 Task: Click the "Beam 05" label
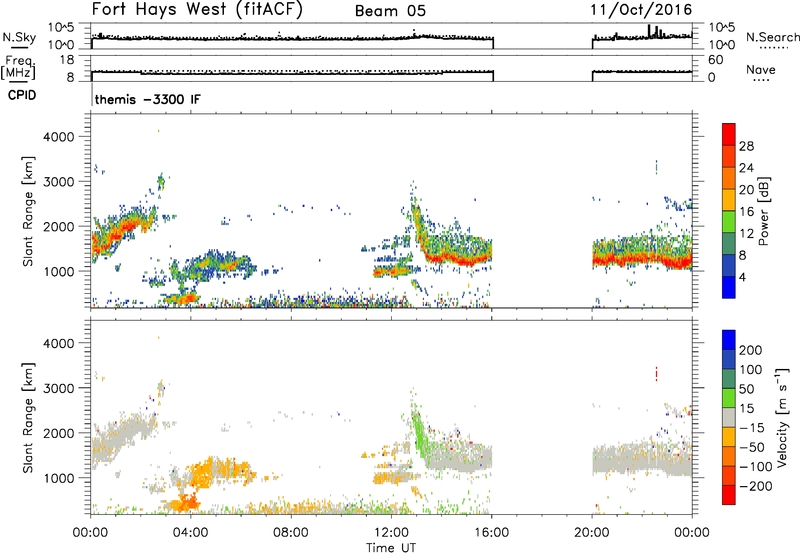pyautogui.click(x=390, y=11)
